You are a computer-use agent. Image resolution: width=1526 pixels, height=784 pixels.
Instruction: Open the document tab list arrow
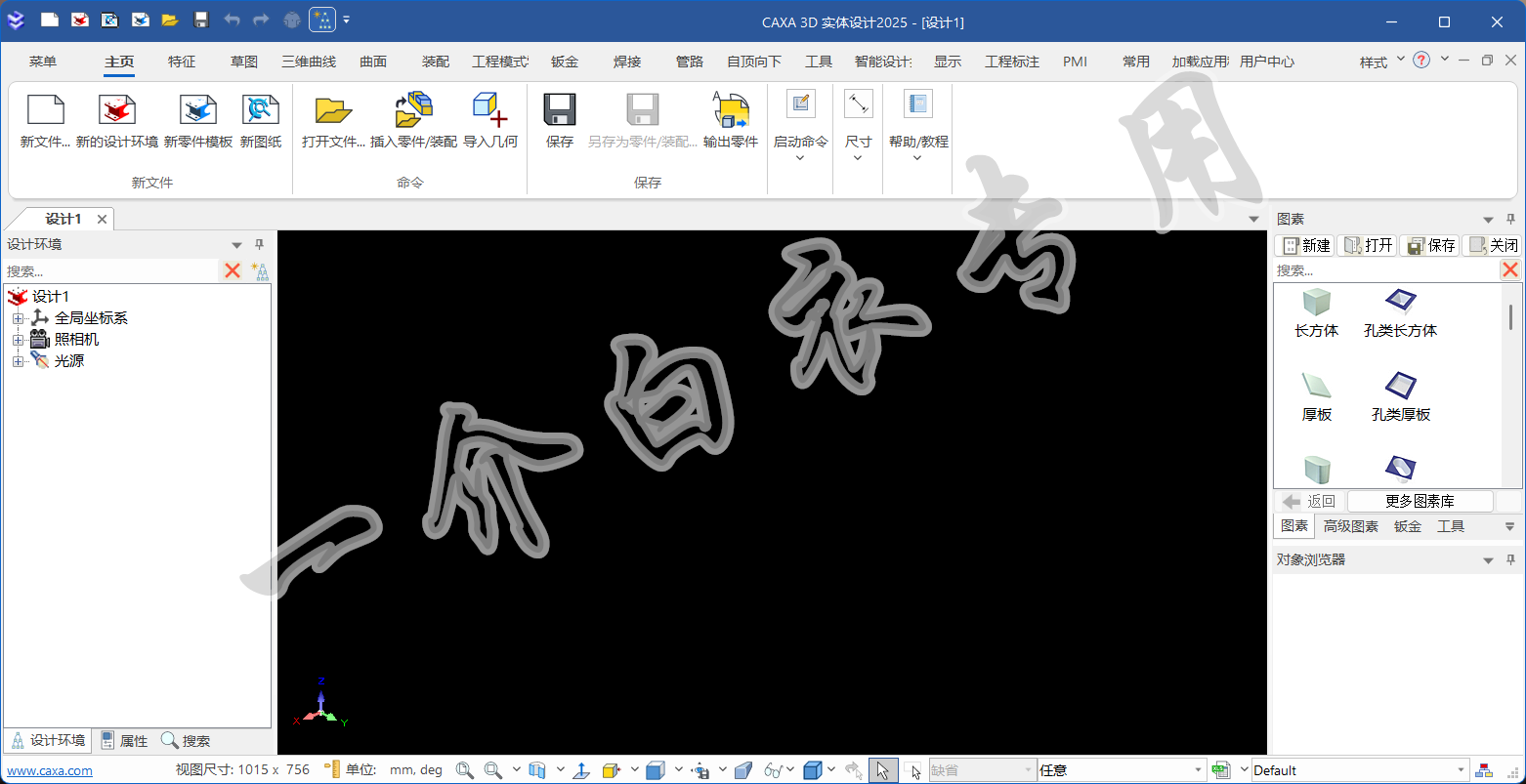coord(1253,219)
